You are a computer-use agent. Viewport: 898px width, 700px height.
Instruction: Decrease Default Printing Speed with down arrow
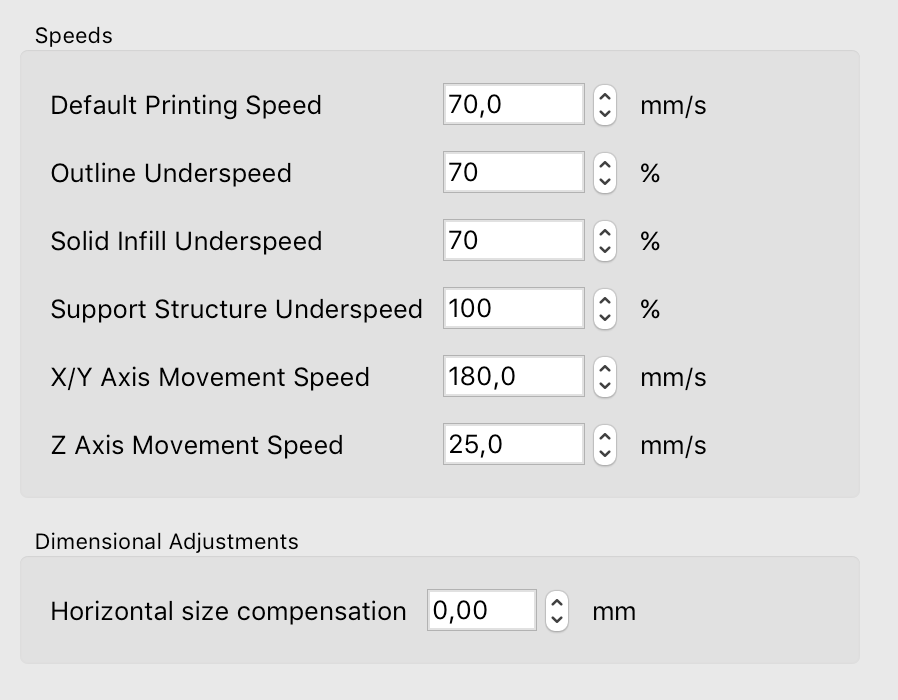[x=604, y=113]
